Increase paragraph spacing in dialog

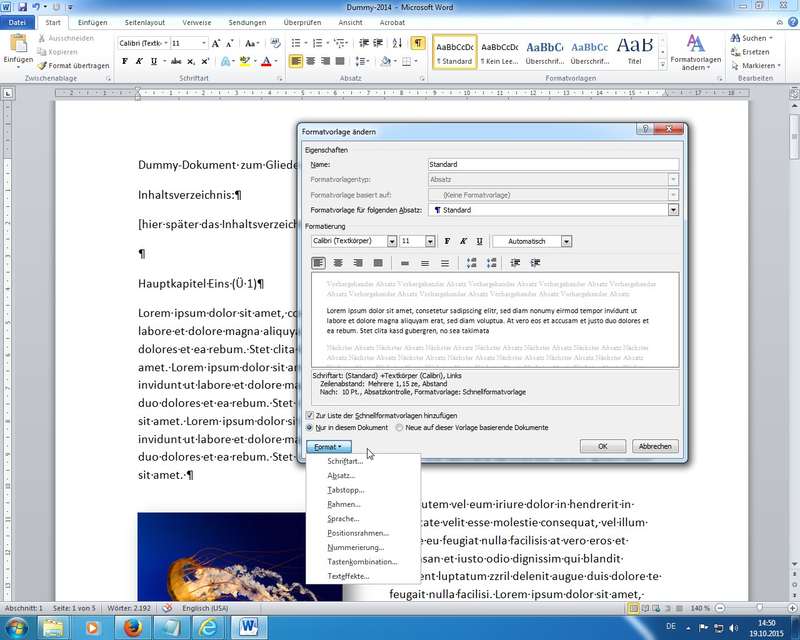click(471, 263)
